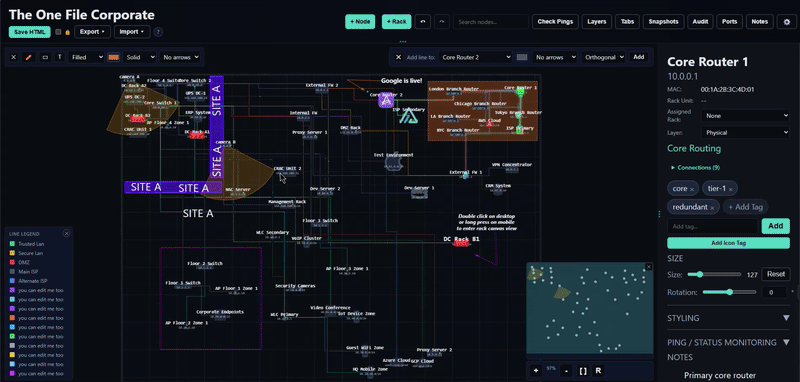Open the Snapshots menu

point(663,22)
